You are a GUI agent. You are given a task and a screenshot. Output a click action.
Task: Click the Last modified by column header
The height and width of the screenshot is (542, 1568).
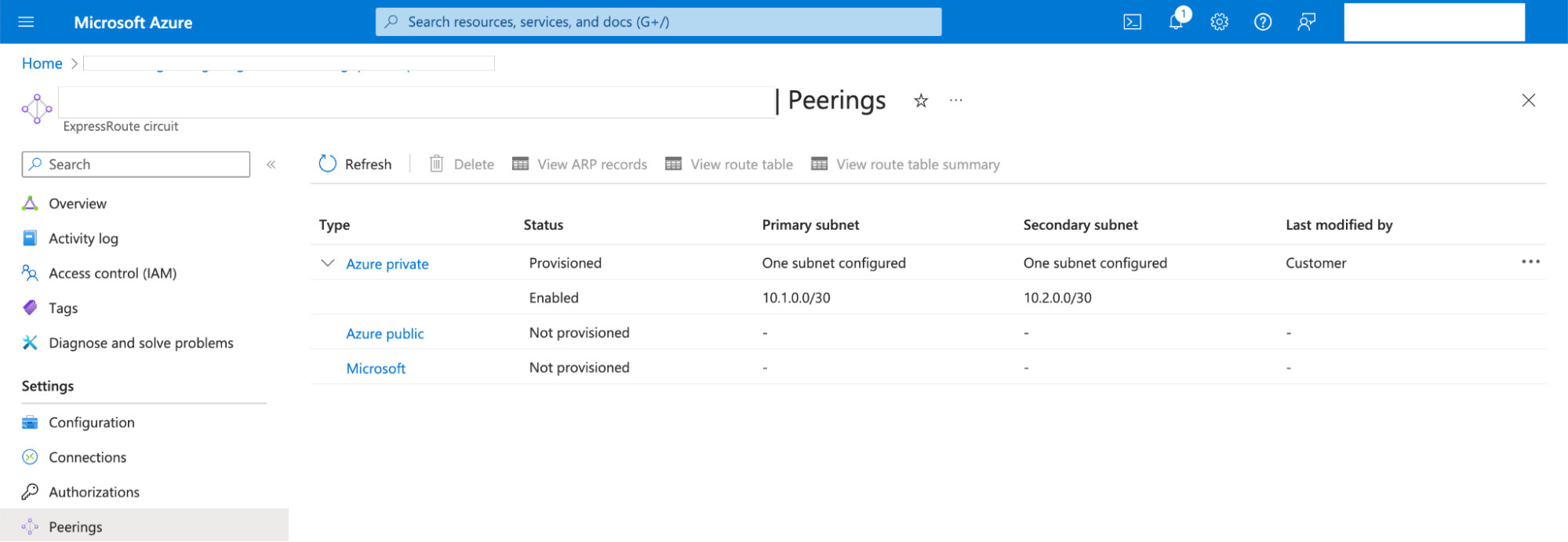click(x=1339, y=225)
